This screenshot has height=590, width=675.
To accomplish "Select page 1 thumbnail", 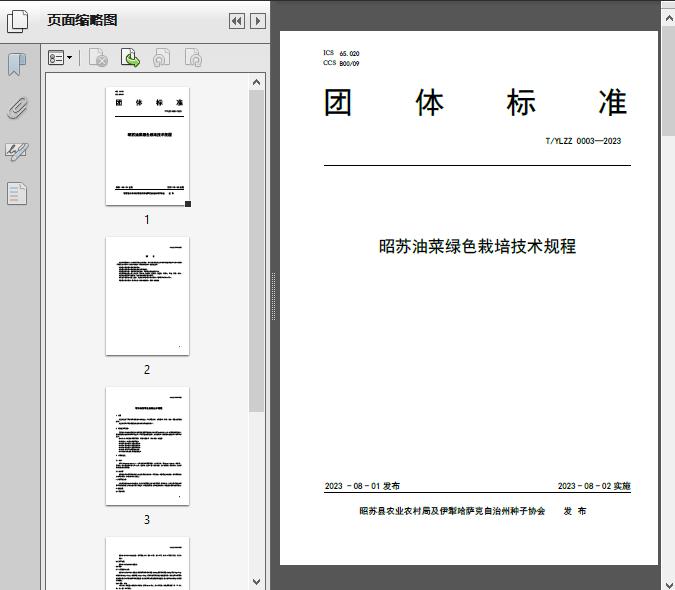I will [x=147, y=146].
